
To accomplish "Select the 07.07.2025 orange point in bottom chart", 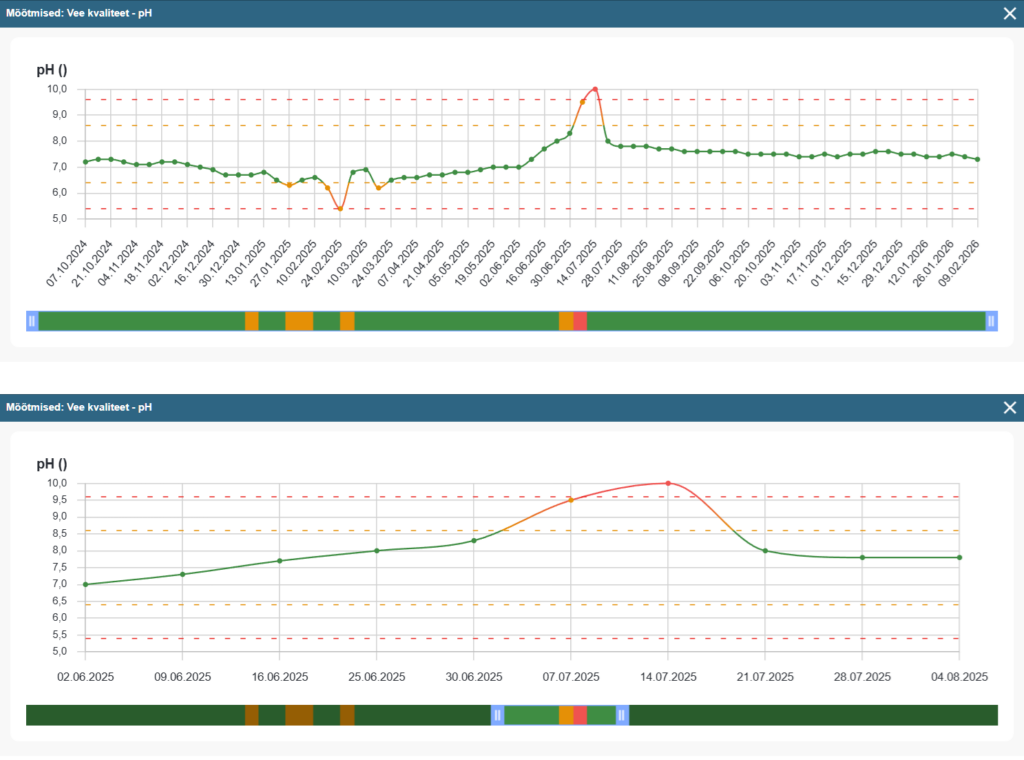I will (x=571, y=500).
